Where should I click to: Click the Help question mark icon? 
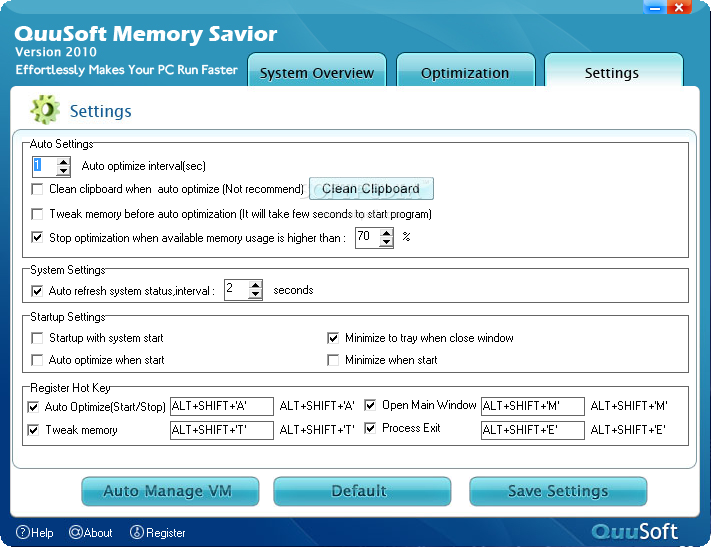click(23, 532)
